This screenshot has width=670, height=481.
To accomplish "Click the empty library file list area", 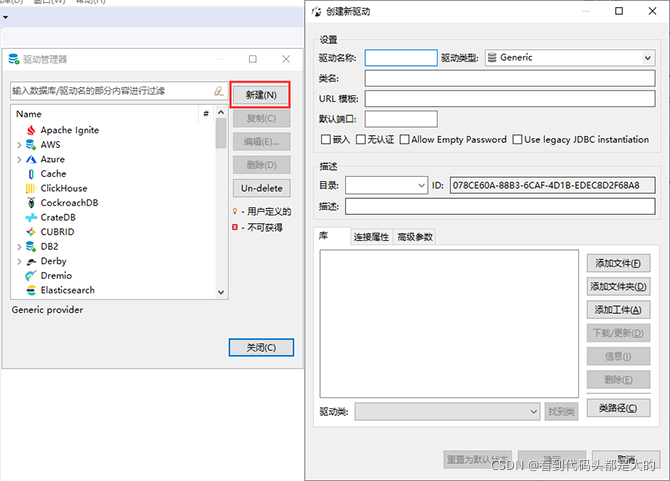I will tap(449, 324).
